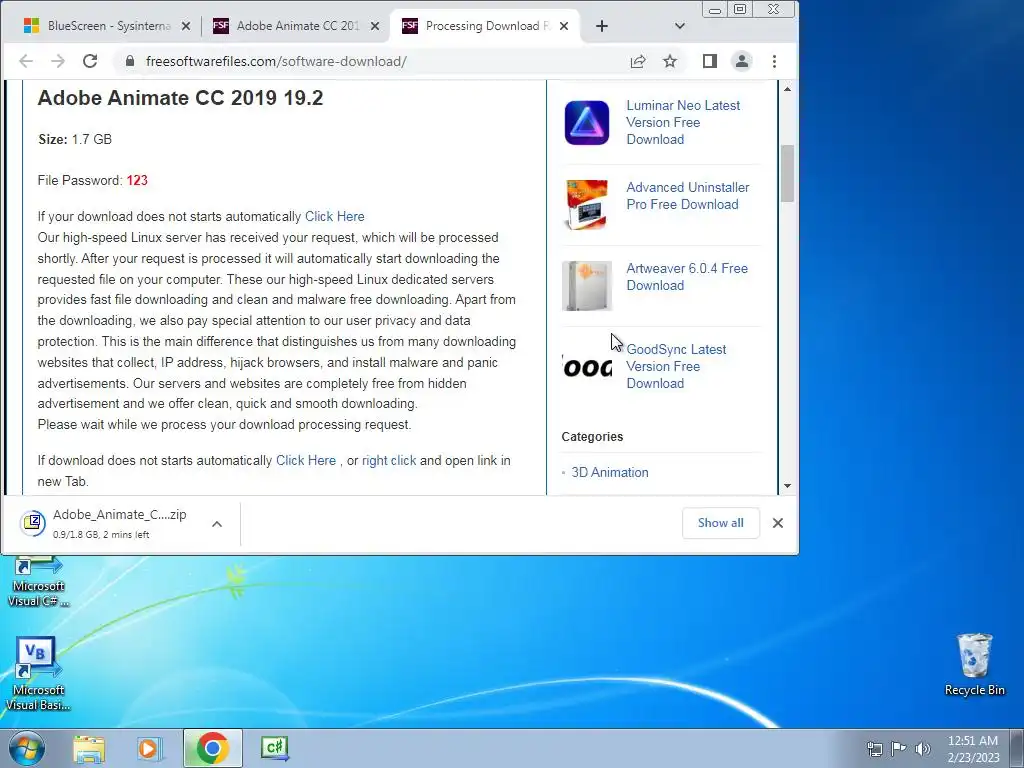This screenshot has width=1024, height=768.
Task: Open Windows Media Player from taskbar
Action: click(149, 748)
